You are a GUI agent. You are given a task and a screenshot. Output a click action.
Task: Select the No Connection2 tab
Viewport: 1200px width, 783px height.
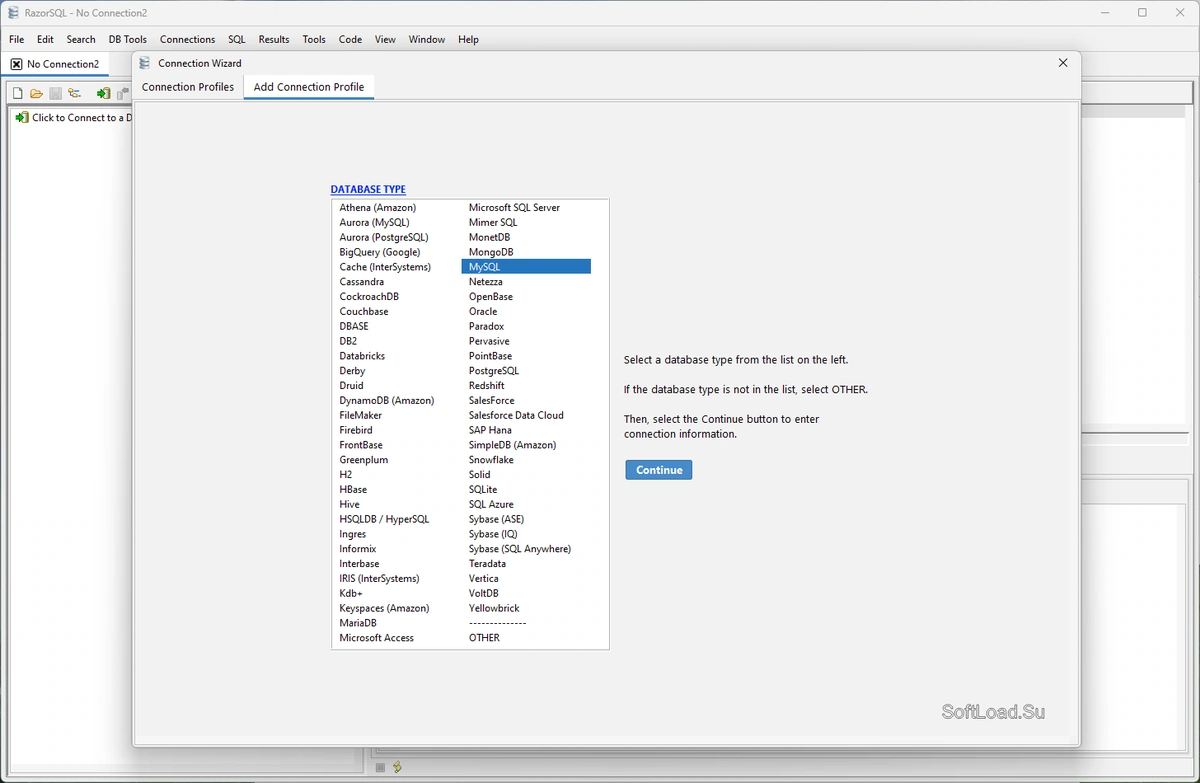55,64
